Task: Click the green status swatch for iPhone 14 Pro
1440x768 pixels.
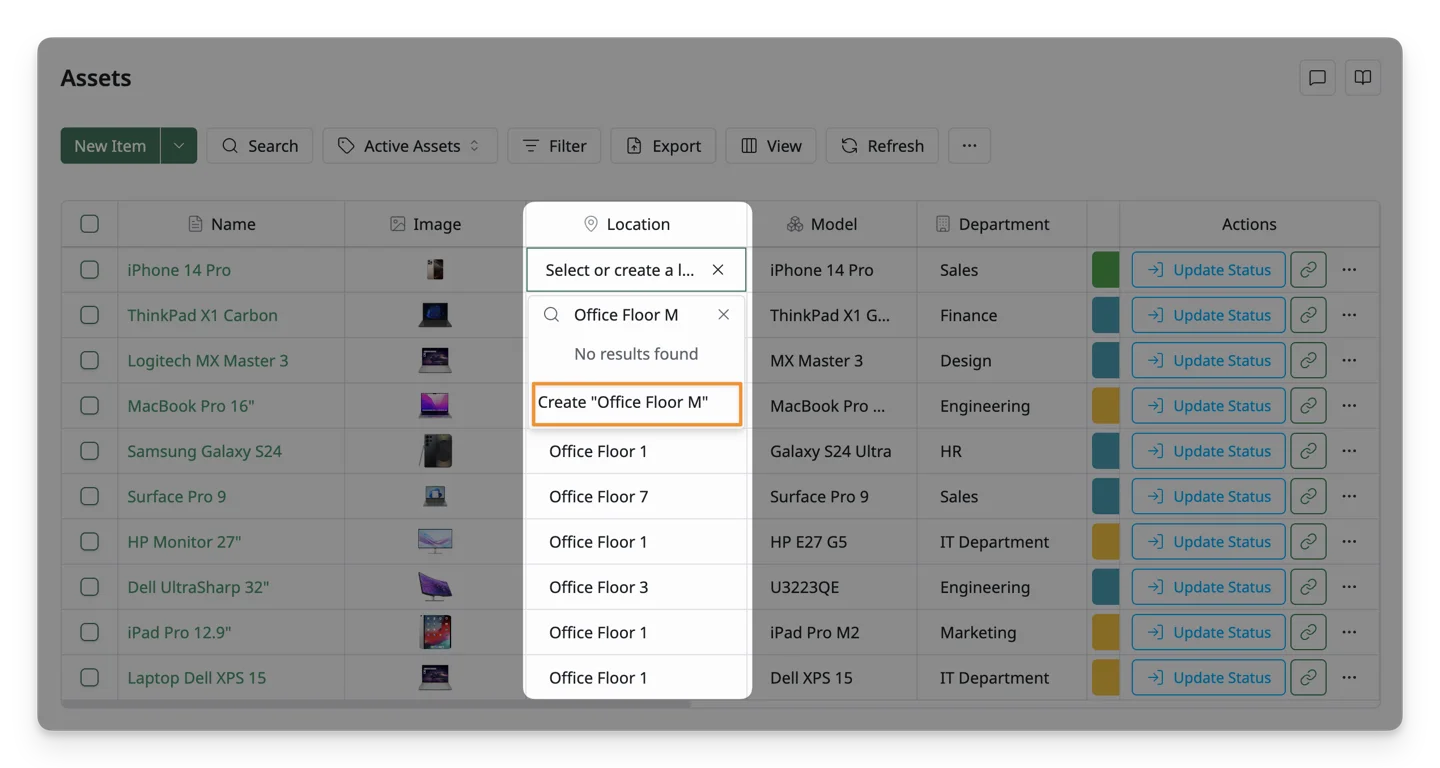Action: click(1105, 270)
